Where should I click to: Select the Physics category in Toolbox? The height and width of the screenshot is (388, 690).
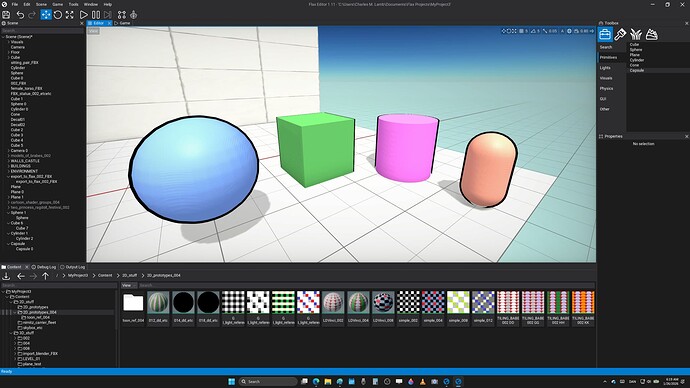click(606, 88)
